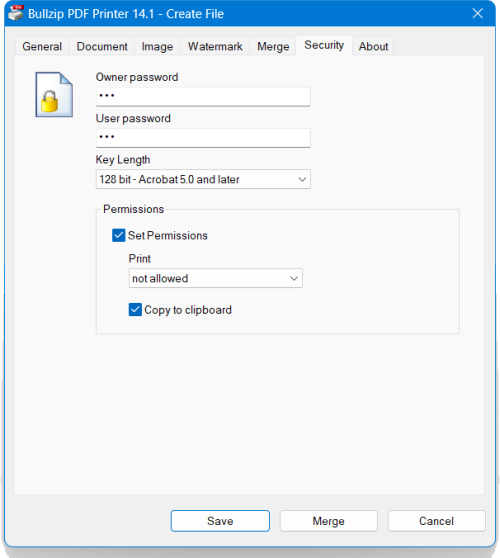This screenshot has width=500, height=558.
Task: Toggle the Set Permissions checkbox
Action: click(119, 235)
